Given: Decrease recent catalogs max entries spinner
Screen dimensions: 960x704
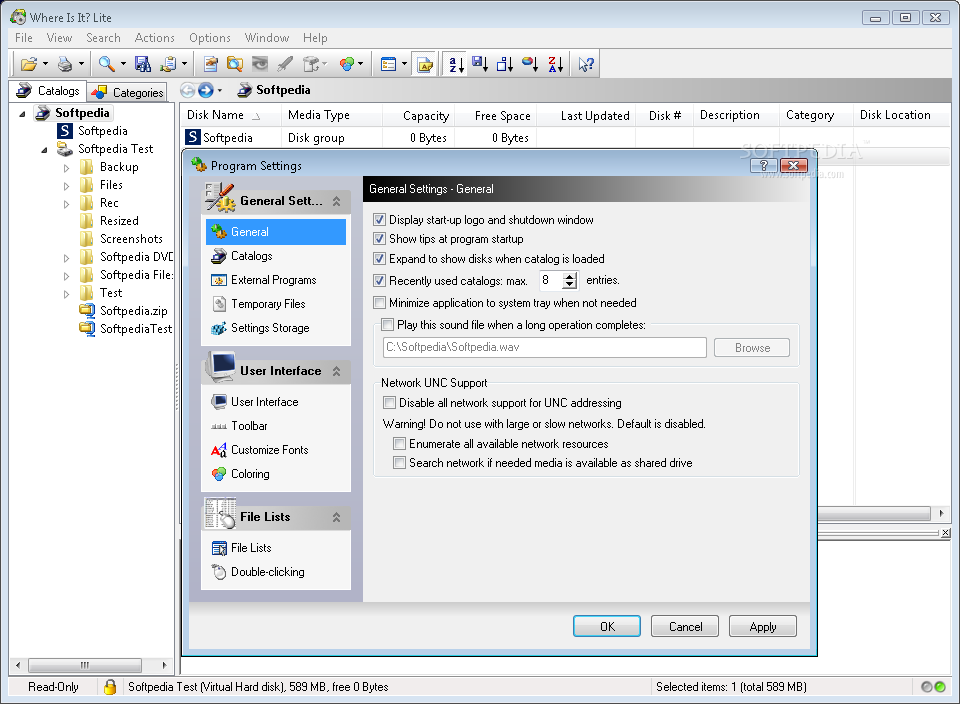Looking at the screenshot, I should click(570, 285).
